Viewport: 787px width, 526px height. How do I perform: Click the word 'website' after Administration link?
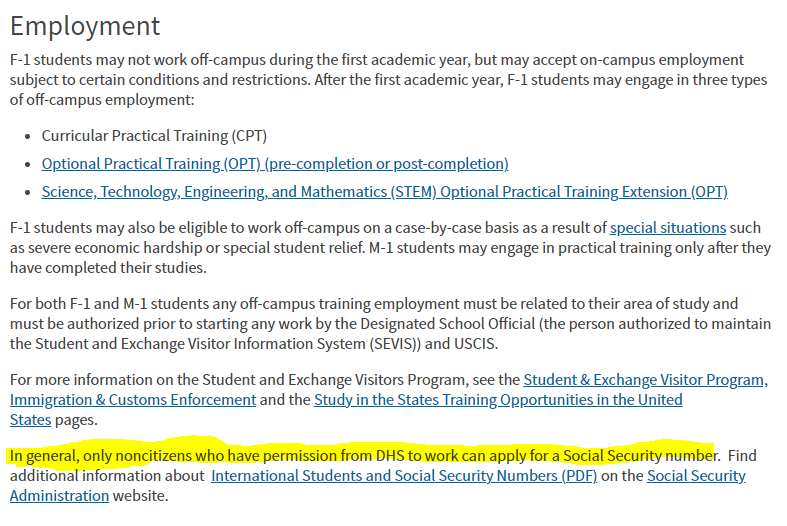[x=141, y=496]
